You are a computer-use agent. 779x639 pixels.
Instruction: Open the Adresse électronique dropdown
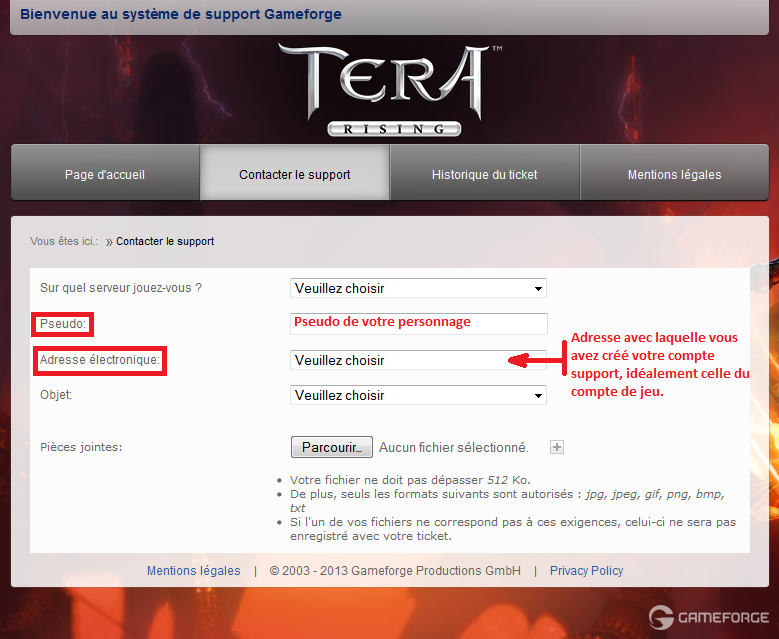point(418,360)
